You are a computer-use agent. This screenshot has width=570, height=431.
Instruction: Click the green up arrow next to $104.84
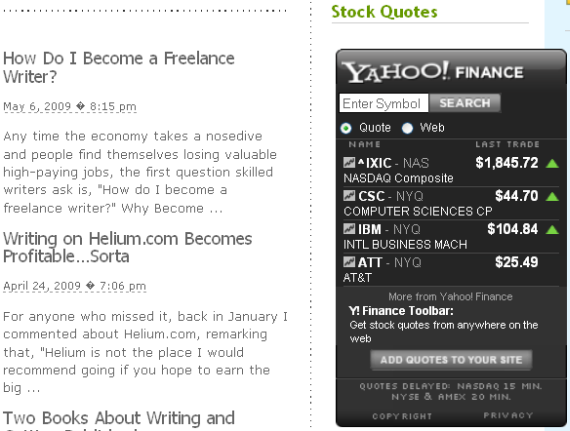click(552, 230)
